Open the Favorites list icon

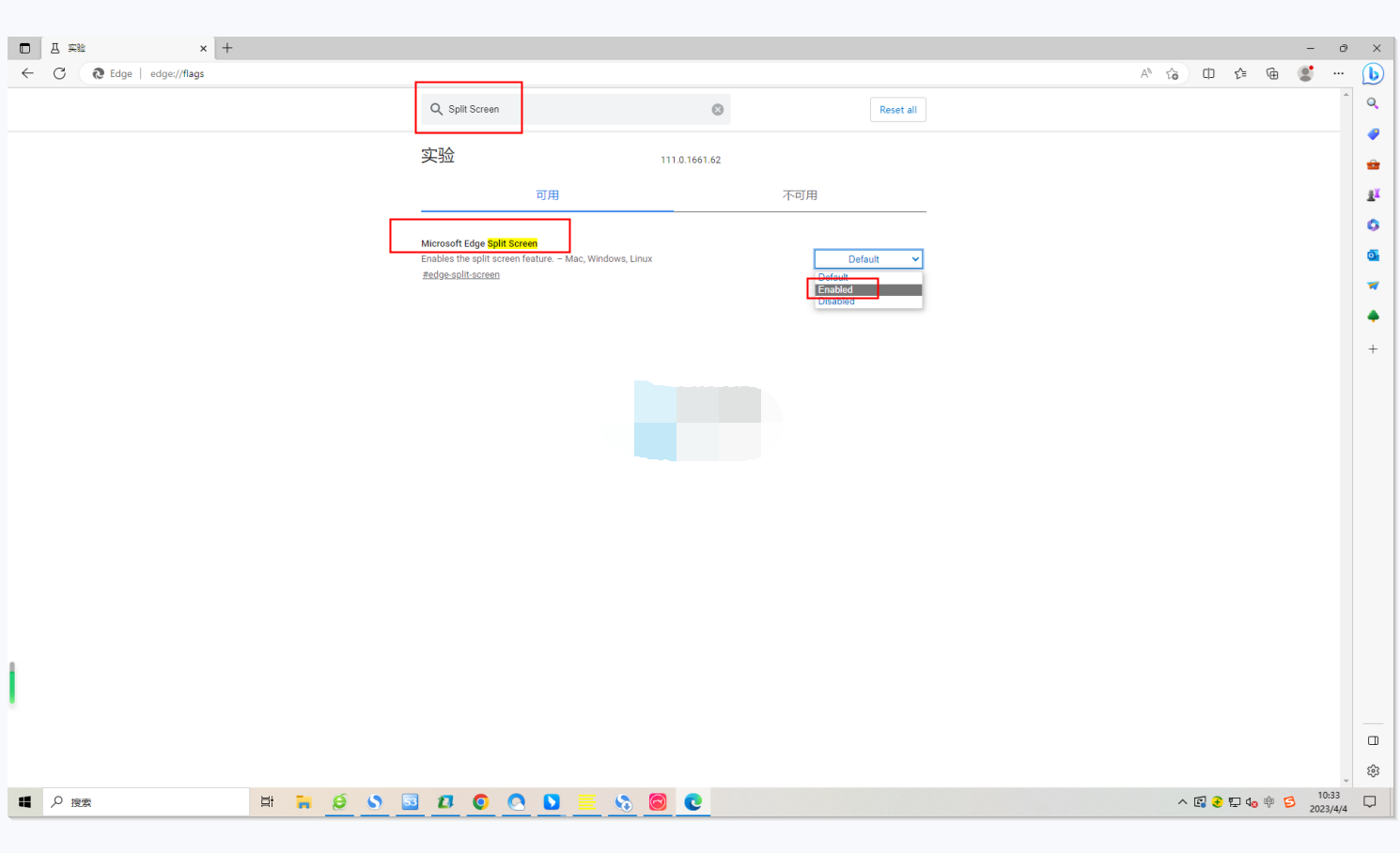(1240, 73)
